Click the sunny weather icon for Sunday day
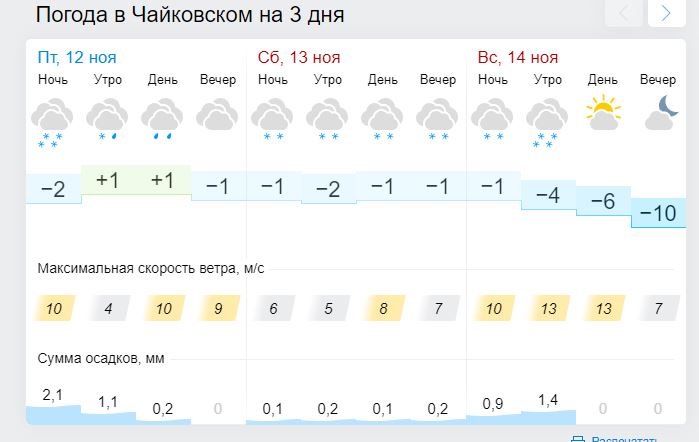Viewport: 699px width, 442px height. [x=603, y=112]
